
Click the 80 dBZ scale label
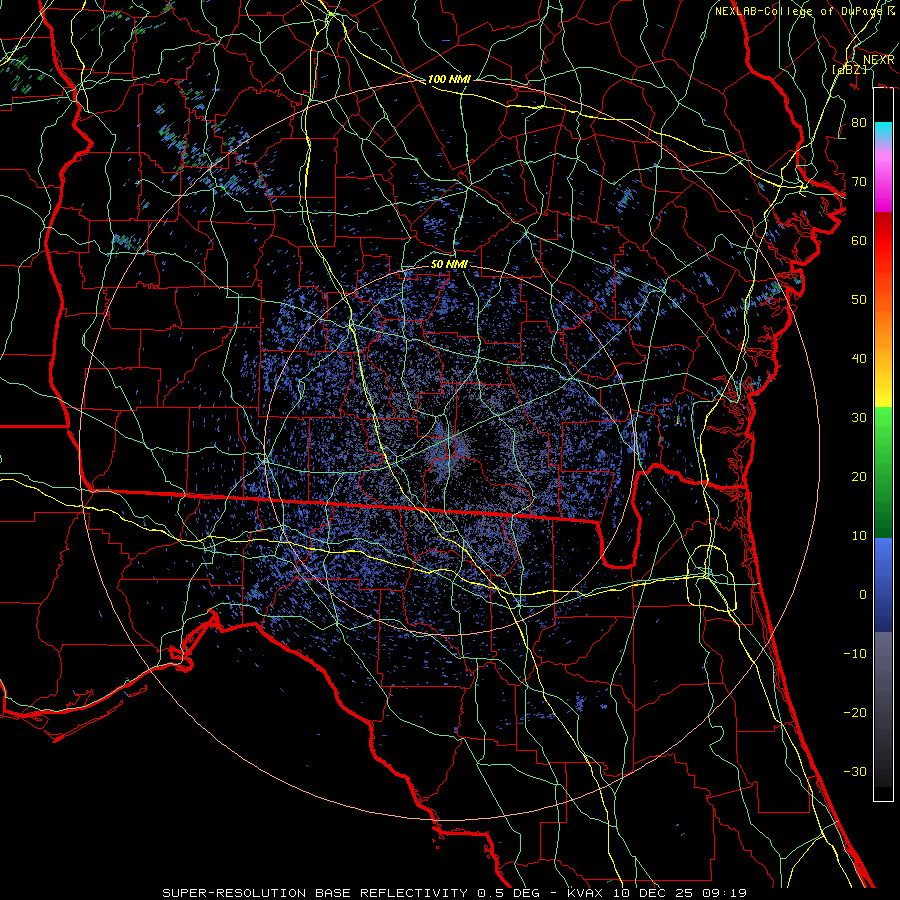pos(859,123)
